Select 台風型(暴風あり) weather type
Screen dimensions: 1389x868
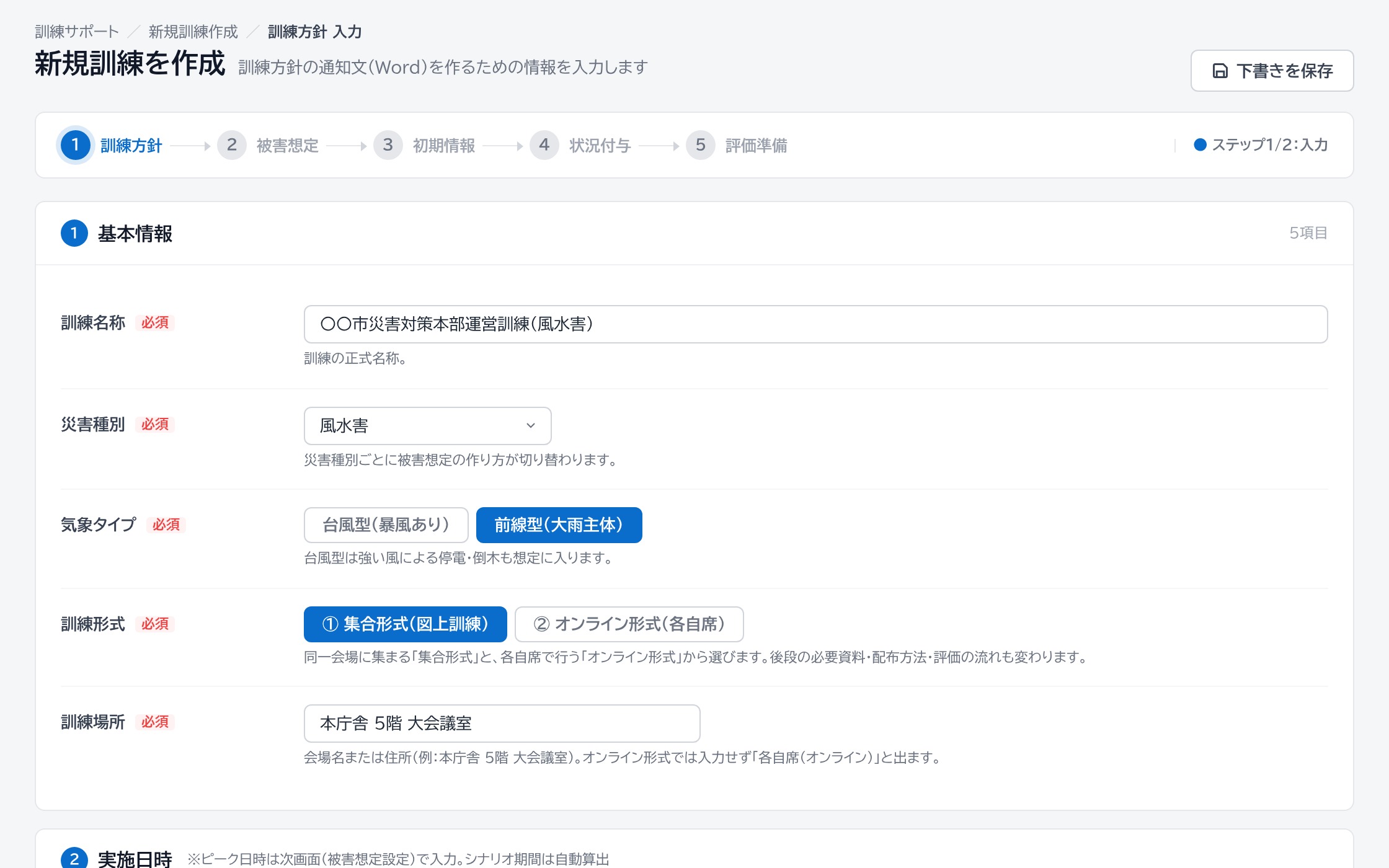click(386, 525)
